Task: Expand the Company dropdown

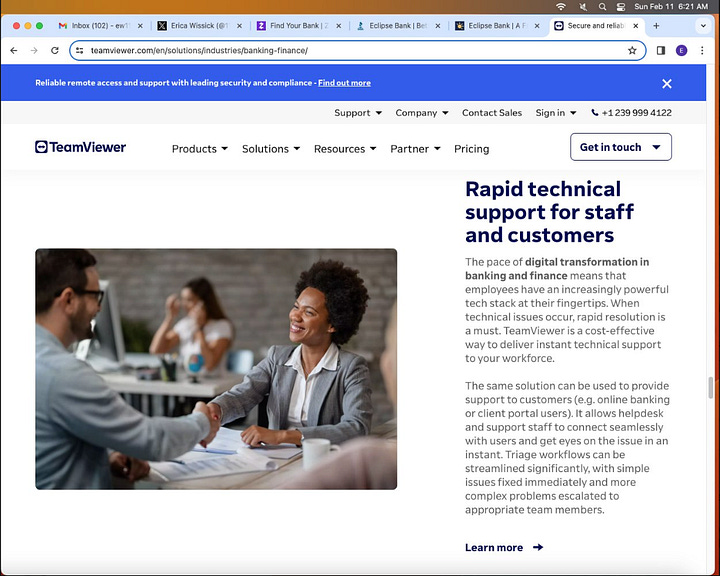Action: pos(422,113)
